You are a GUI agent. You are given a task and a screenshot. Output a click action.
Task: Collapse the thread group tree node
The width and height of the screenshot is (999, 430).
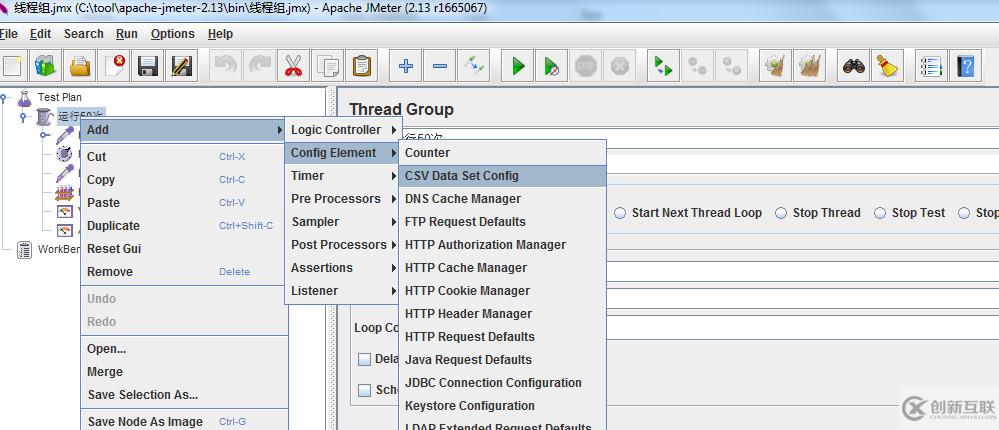pos(24,117)
